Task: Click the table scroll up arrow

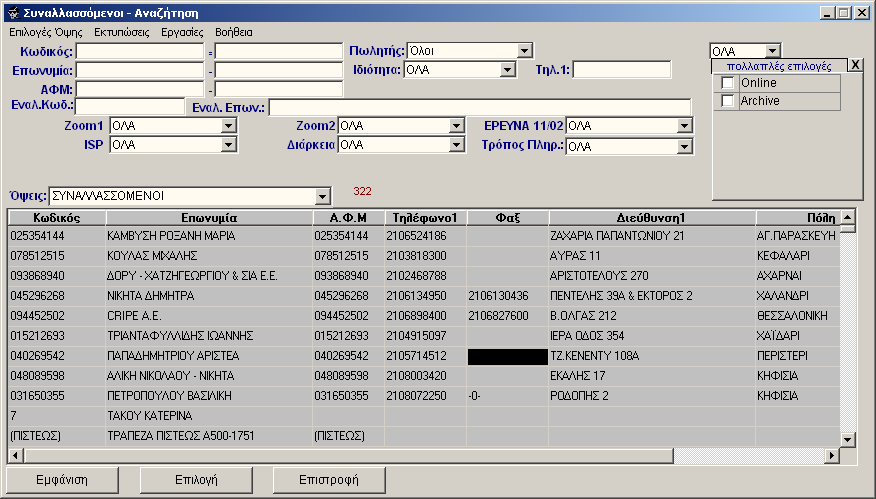Action: pyautogui.click(x=847, y=217)
